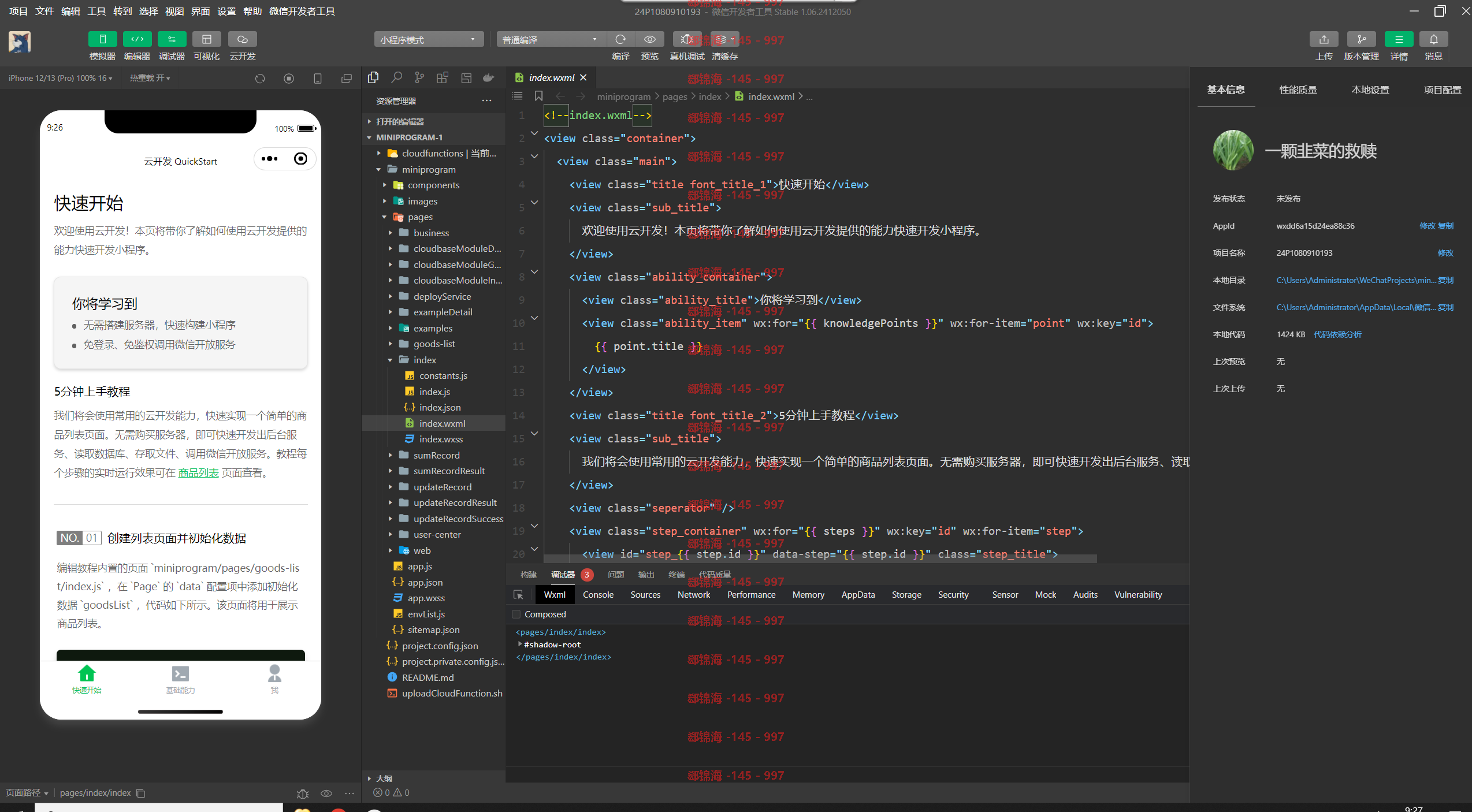
Task: Click the editor bookmark icon
Action: pyautogui.click(x=538, y=96)
